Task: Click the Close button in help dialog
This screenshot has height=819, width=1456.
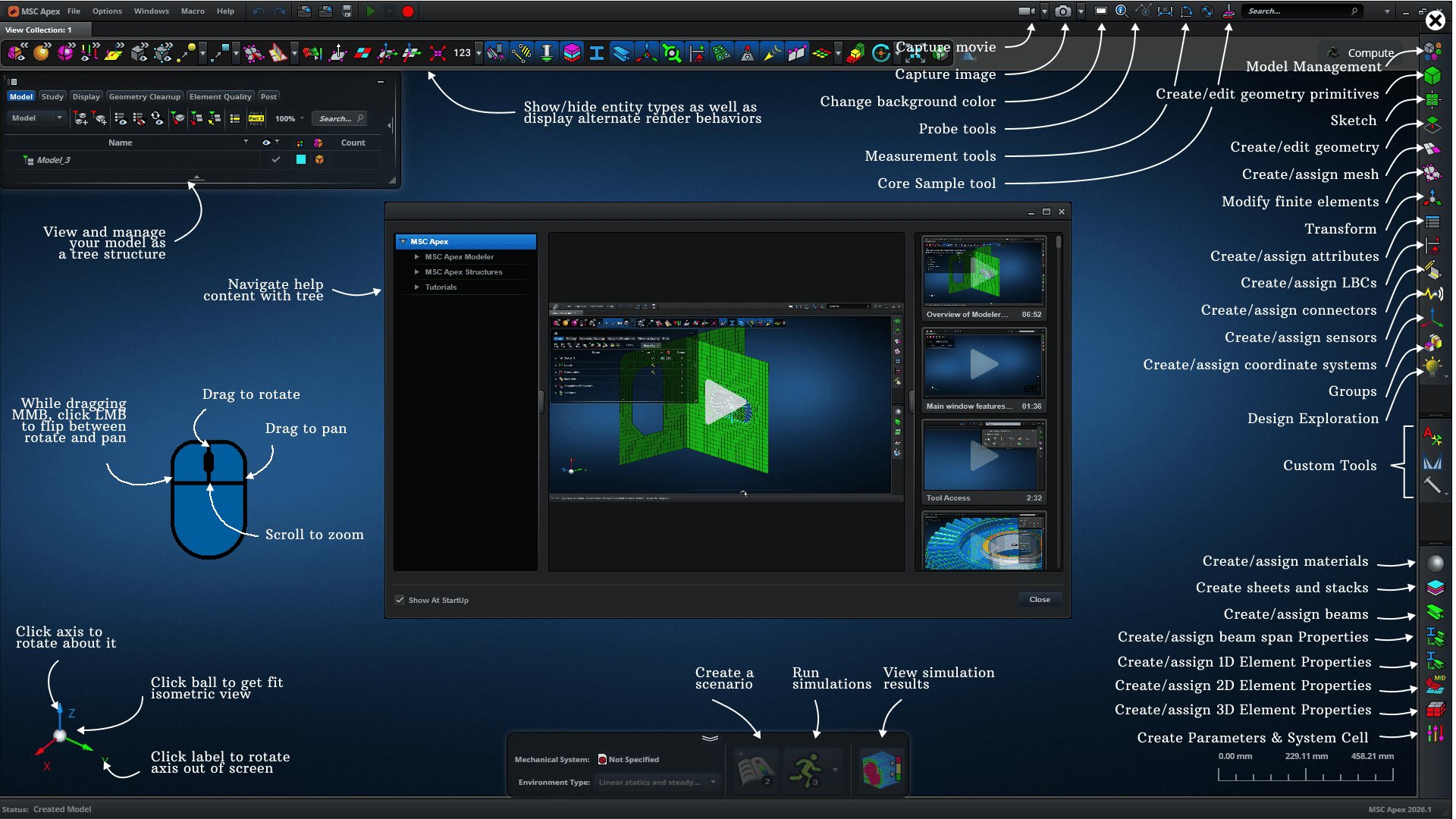Action: pyautogui.click(x=1040, y=600)
